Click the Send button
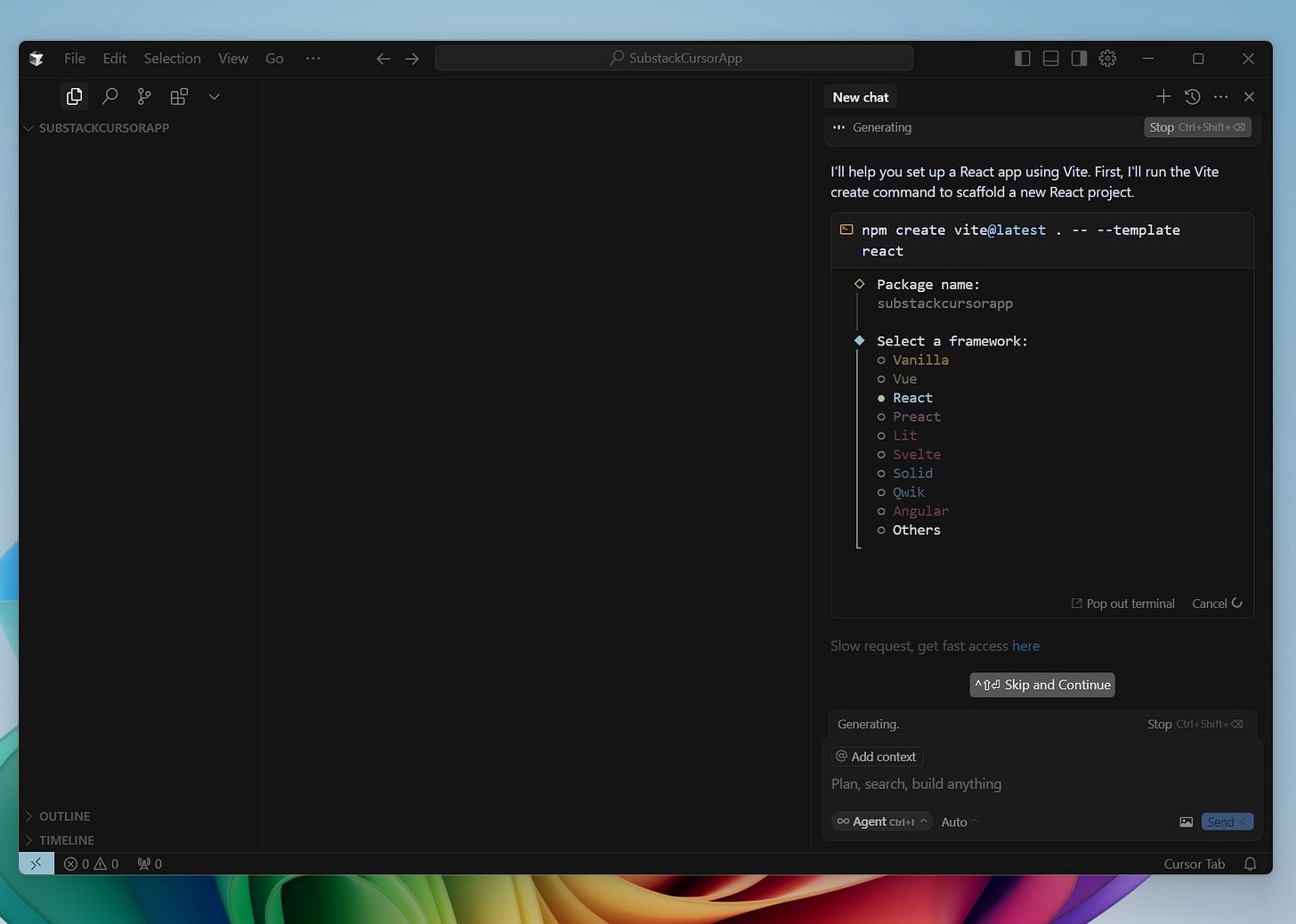Image resolution: width=1296 pixels, height=924 pixels. (x=1227, y=822)
